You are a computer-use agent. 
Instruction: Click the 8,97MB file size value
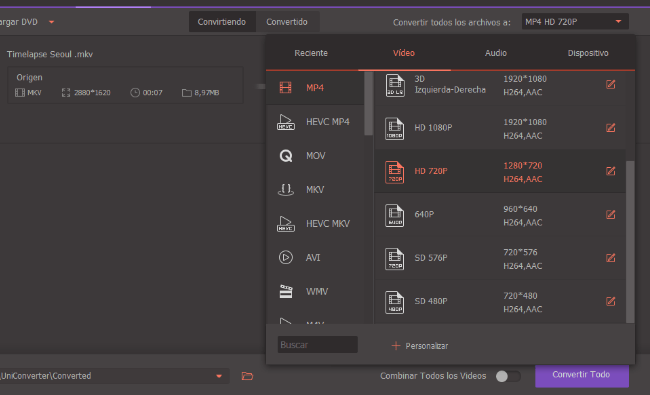point(206,93)
